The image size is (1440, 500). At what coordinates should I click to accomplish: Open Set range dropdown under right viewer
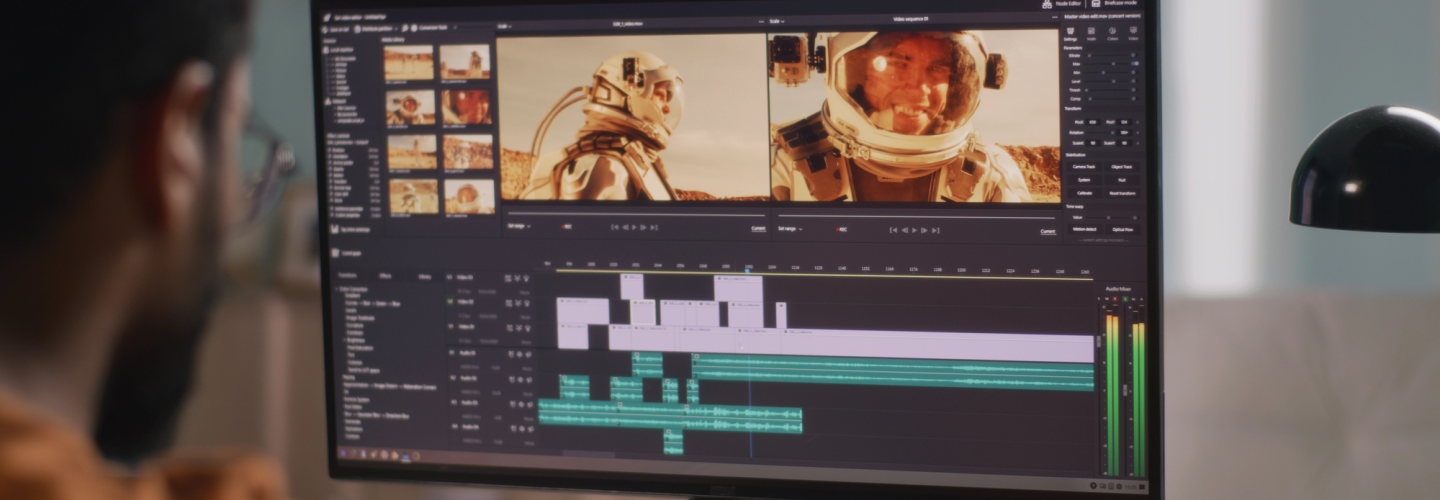coord(790,229)
